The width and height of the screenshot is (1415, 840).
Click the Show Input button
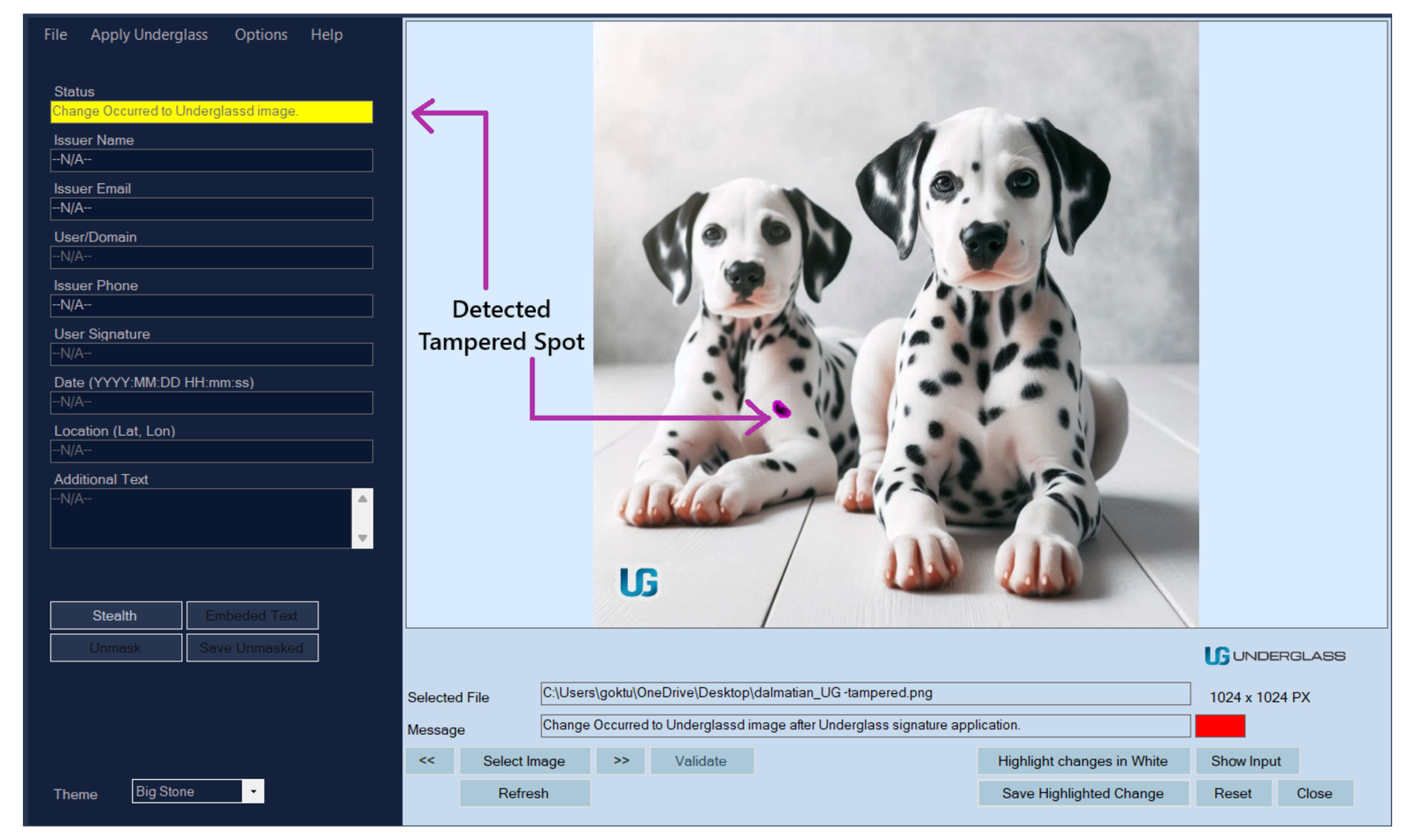pos(1246,761)
